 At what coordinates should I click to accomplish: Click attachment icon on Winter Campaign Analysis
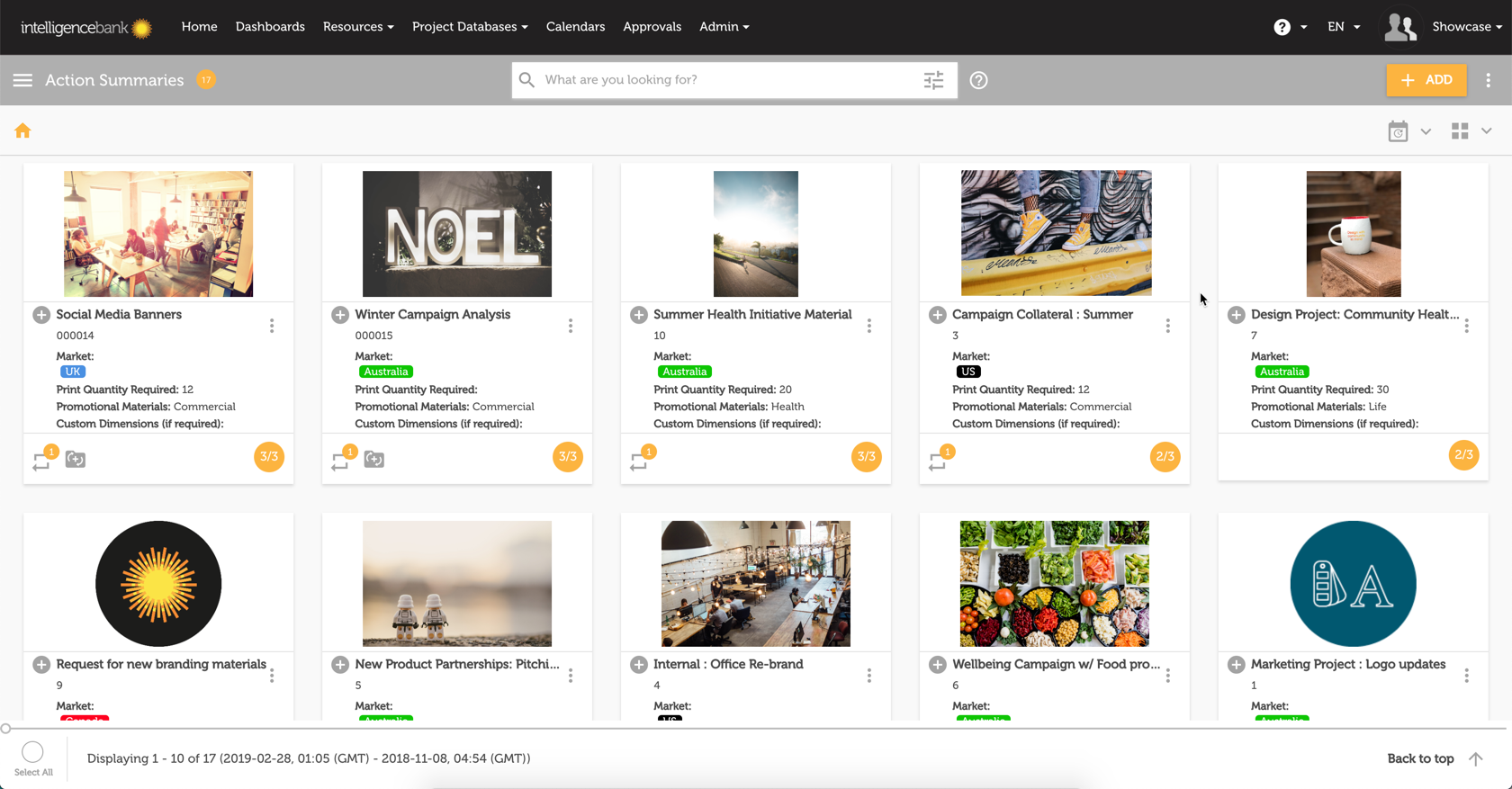point(374,460)
